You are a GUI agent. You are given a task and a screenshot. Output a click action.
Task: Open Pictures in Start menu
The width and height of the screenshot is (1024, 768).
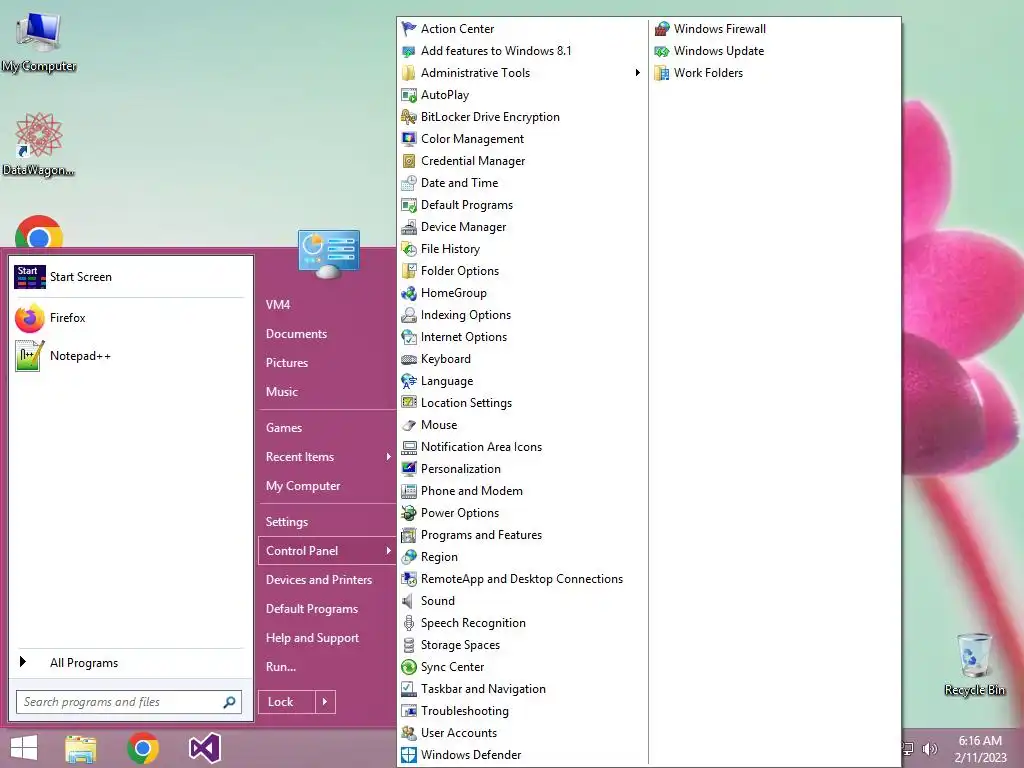287,362
